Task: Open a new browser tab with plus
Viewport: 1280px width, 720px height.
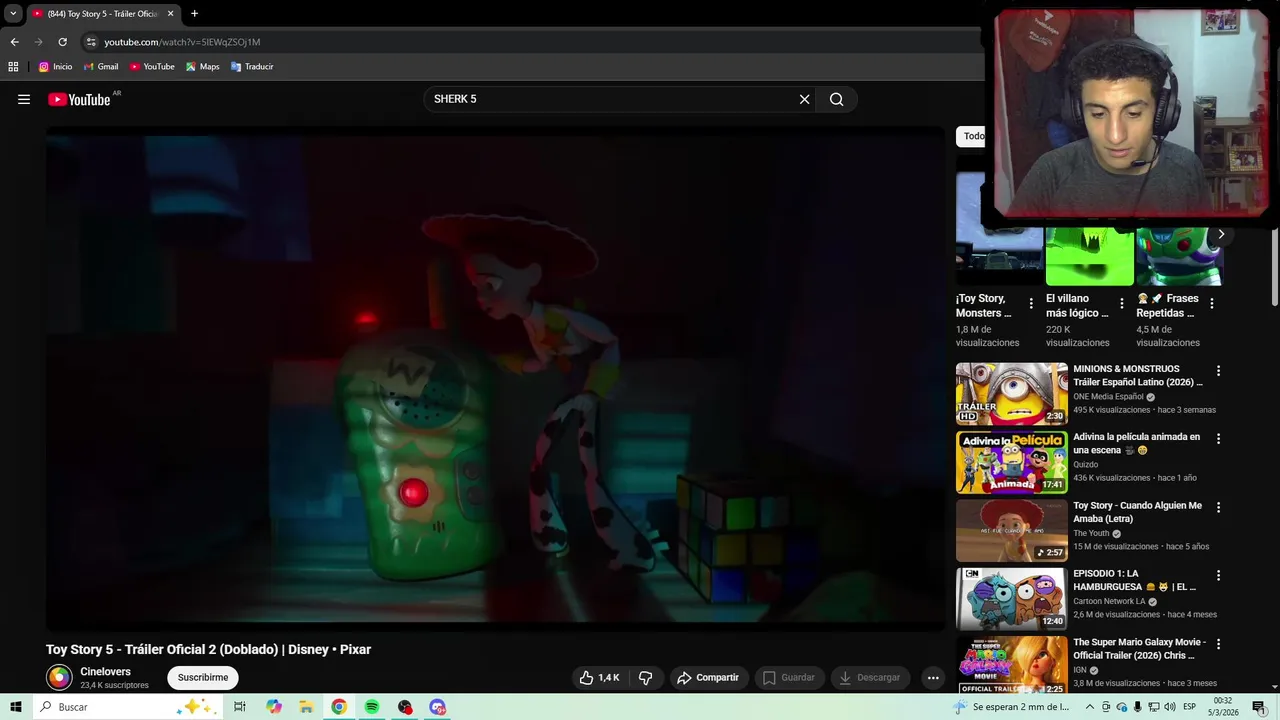Action: [x=194, y=14]
